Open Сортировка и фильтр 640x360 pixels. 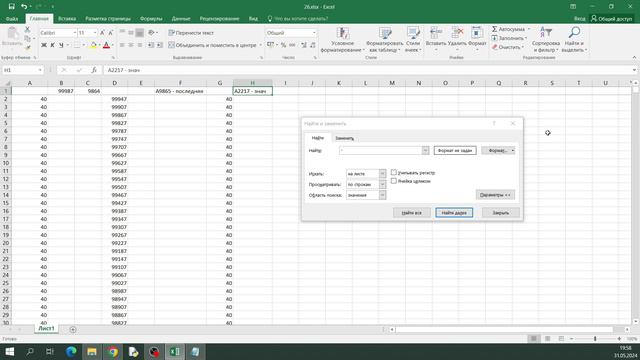tap(546, 40)
